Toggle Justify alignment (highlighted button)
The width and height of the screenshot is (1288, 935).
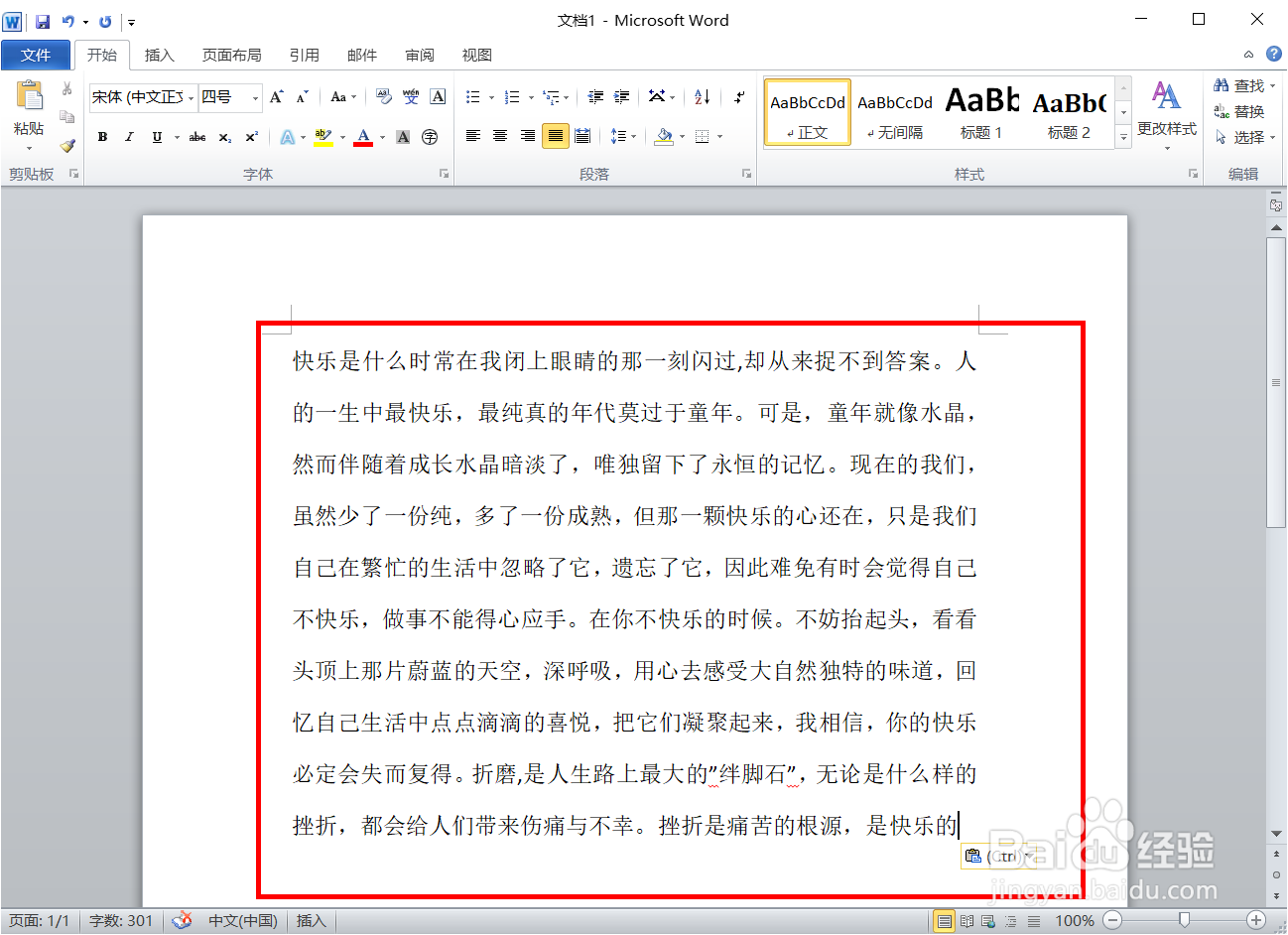pyautogui.click(x=555, y=136)
